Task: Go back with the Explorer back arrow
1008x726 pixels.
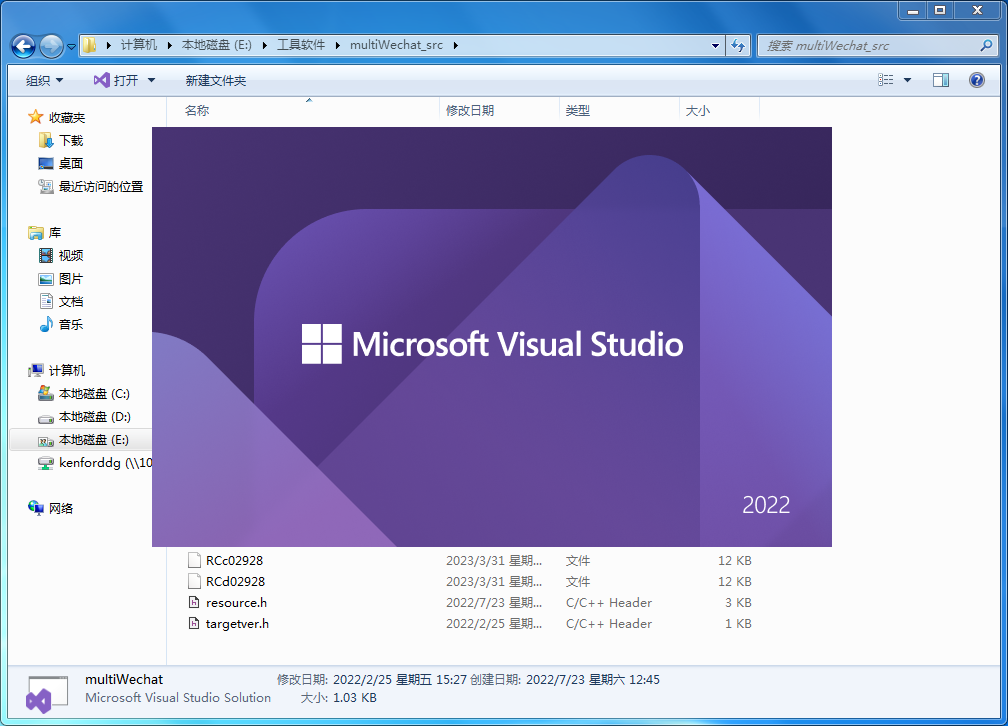Action: [x=24, y=46]
